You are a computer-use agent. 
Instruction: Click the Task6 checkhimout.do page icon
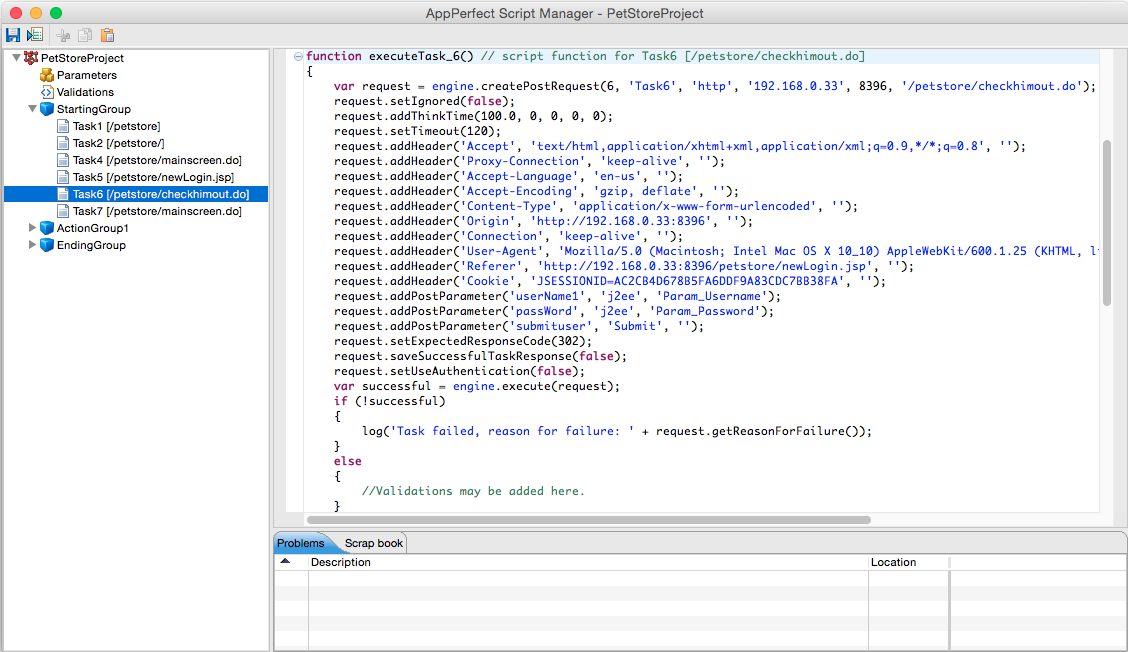tap(63, 194)
